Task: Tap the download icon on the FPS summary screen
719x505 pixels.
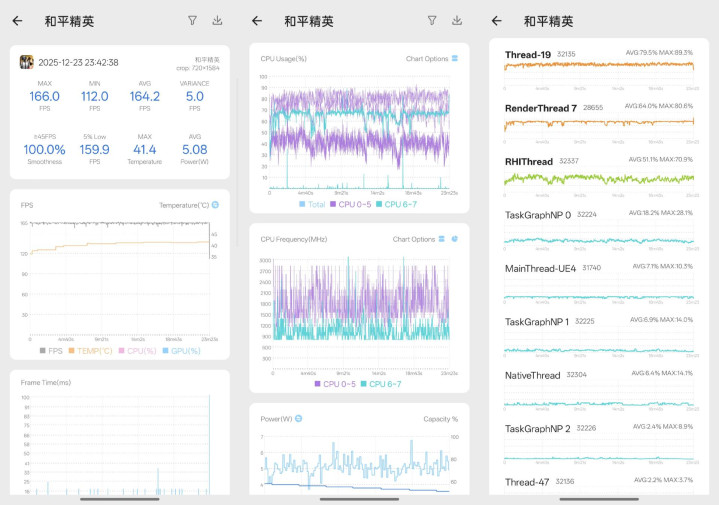Action: pos(218,20)
